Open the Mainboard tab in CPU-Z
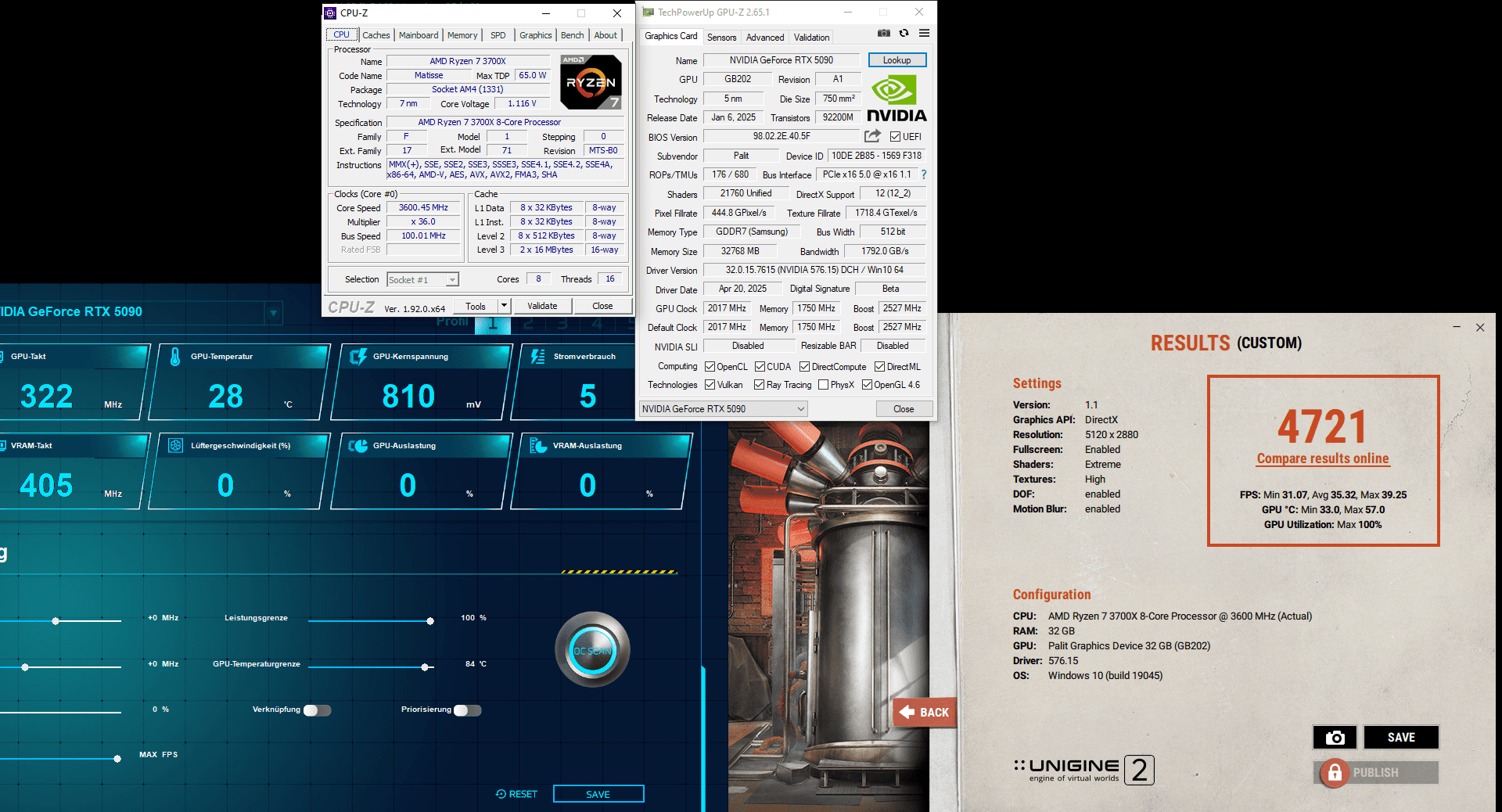 tap(419, 35)
